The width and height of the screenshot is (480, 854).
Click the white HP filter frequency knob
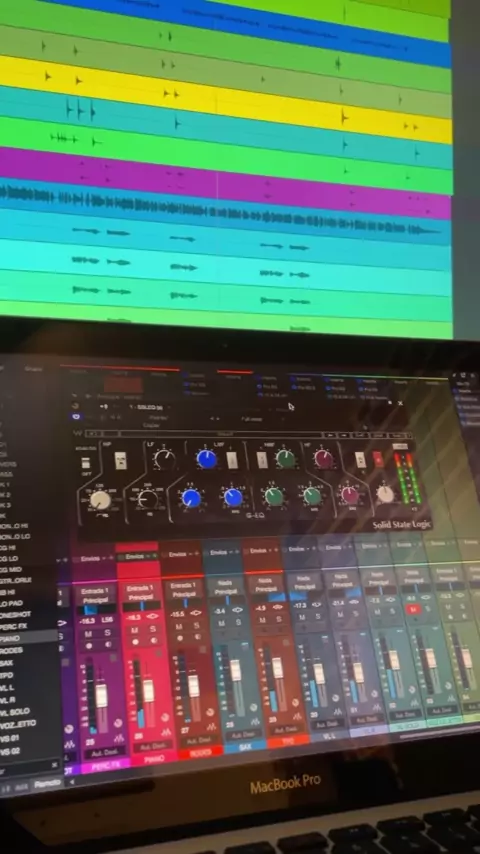[x=100, y=499]
